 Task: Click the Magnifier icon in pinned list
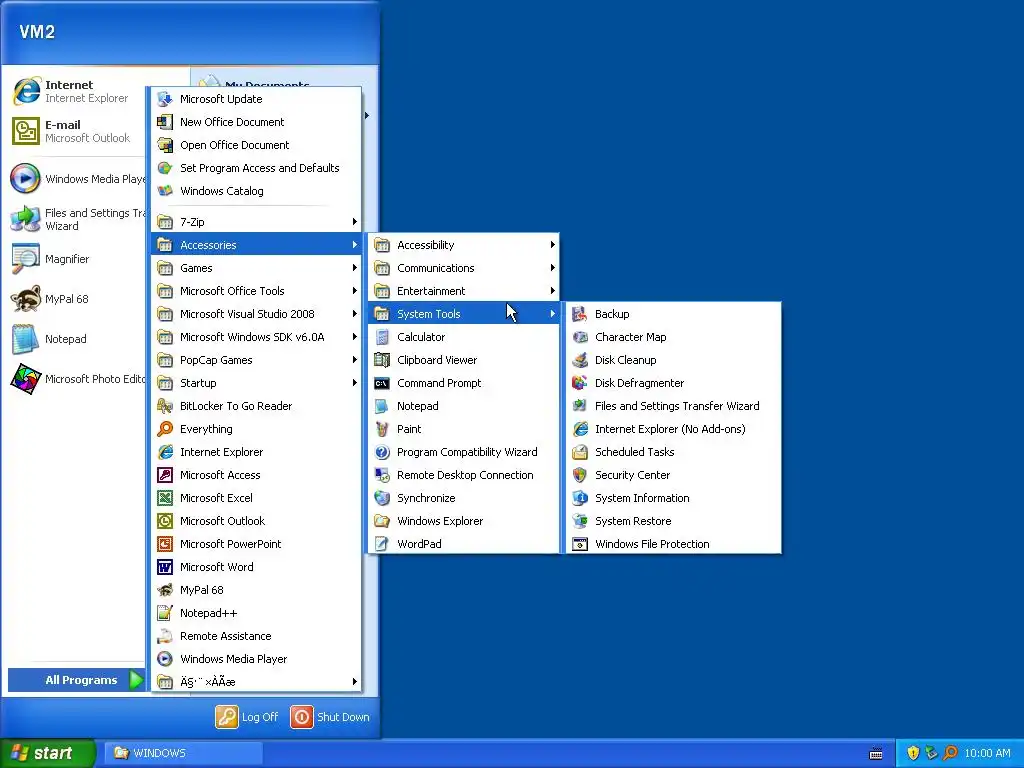pos(25,259)
